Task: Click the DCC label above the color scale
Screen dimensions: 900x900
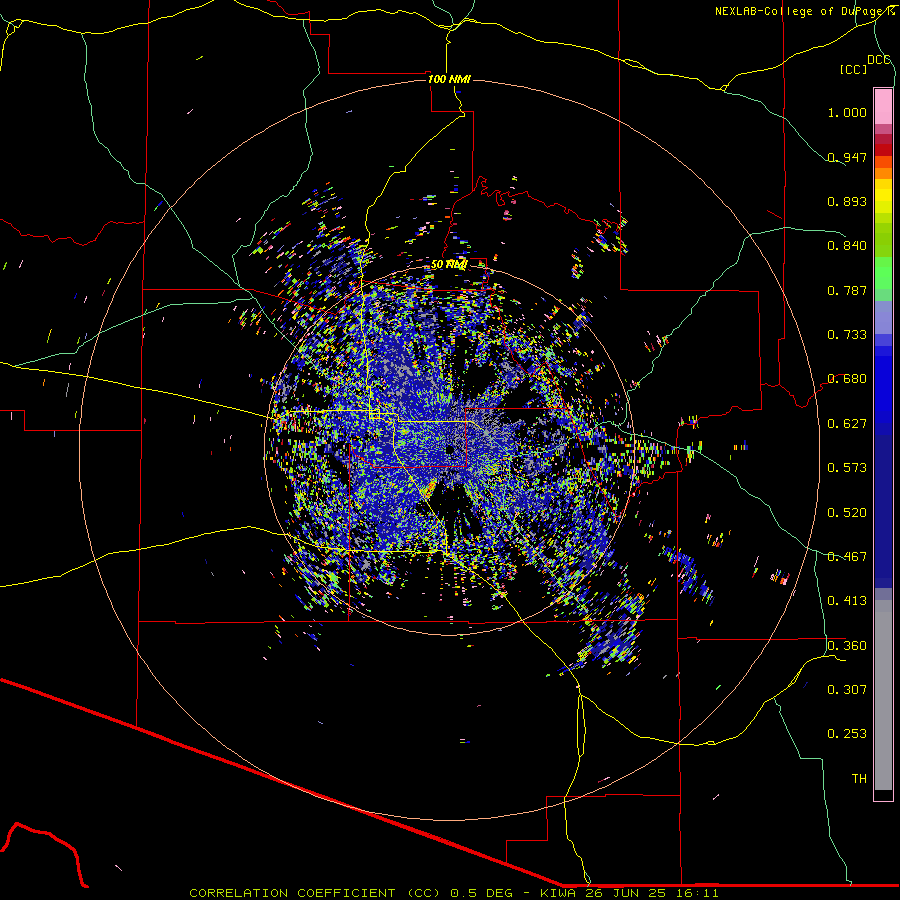Action: tap(879, 60)
